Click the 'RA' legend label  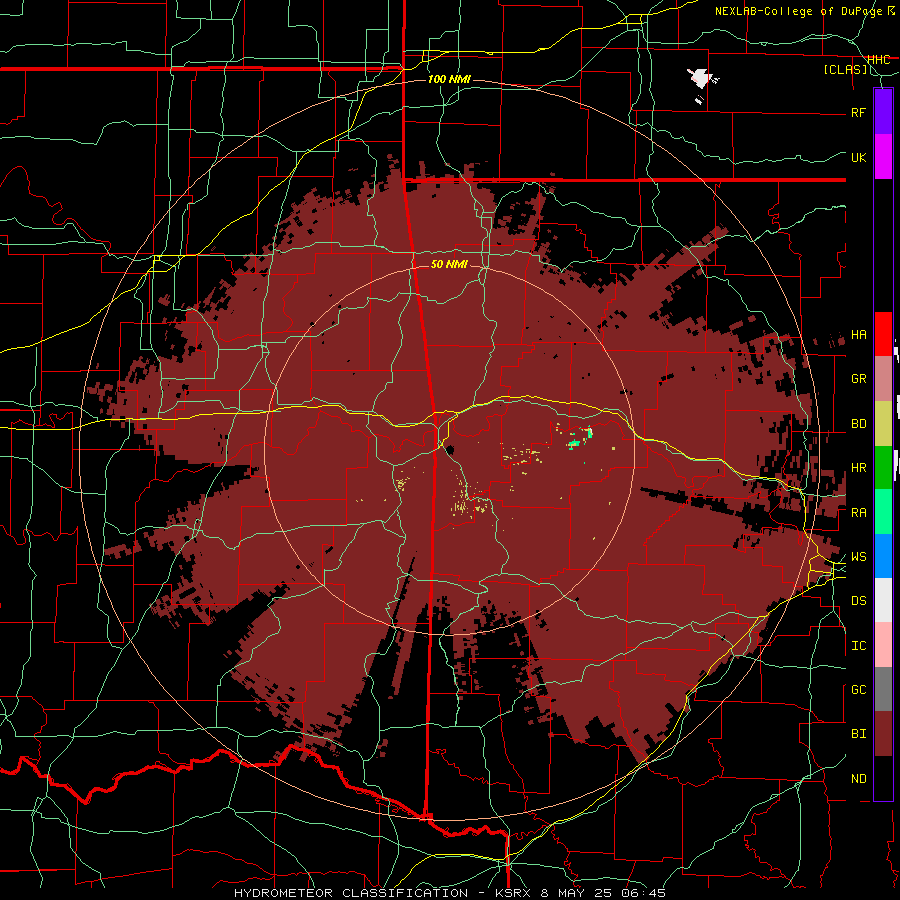pyautogui.click(x=858, y=513)
